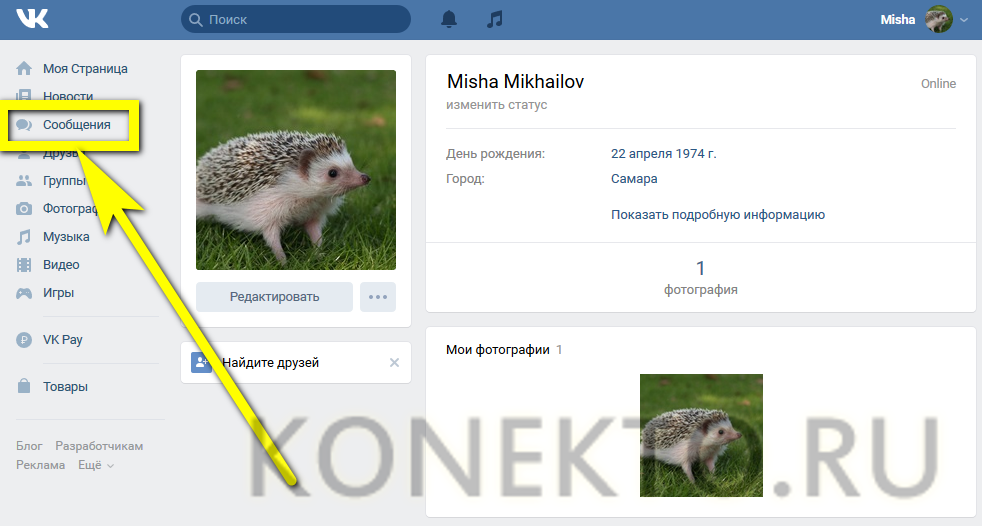Click the shopping bag icon for Товары

pos(24,387)
